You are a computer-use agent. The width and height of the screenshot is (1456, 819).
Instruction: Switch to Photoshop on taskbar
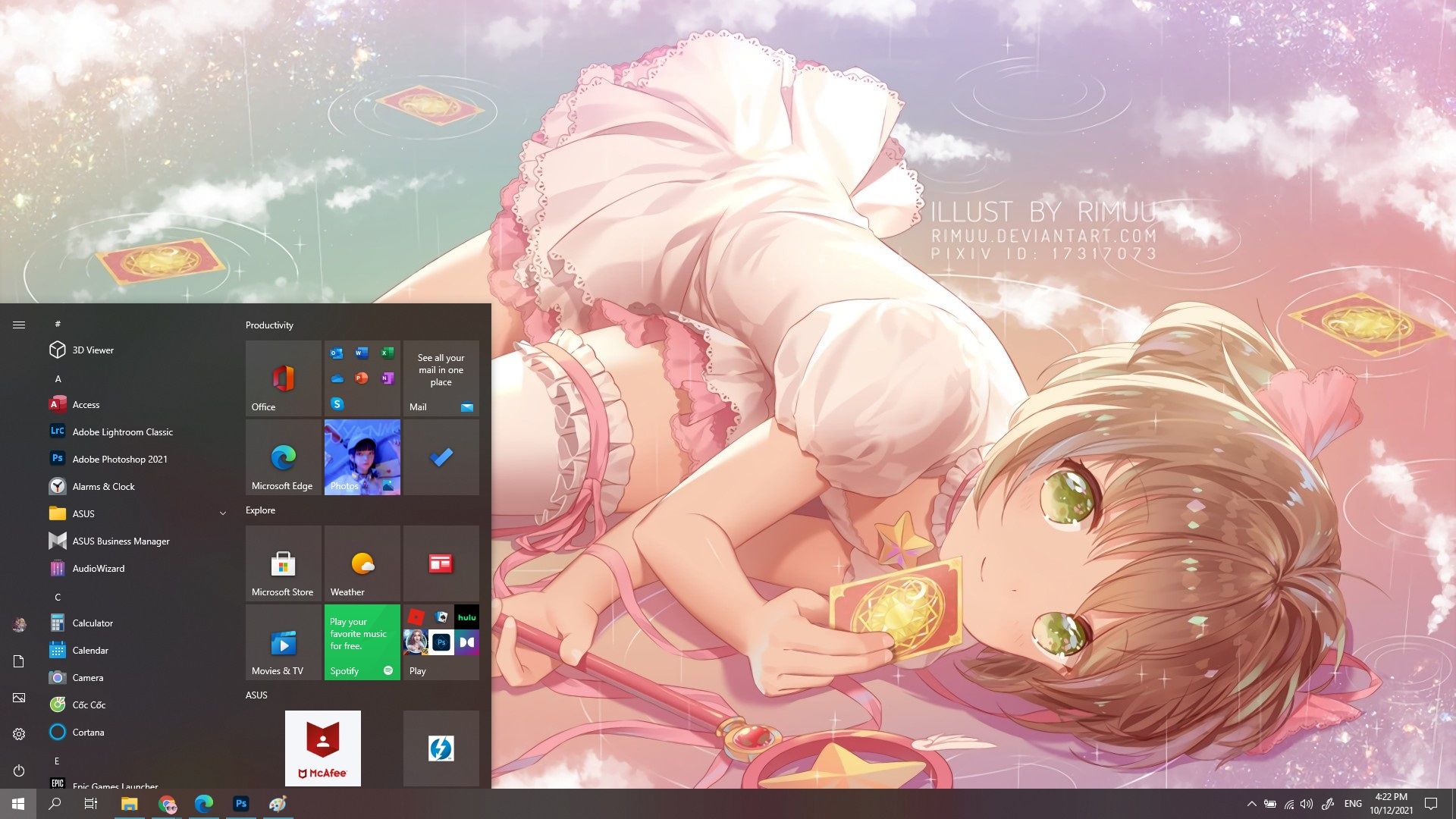point(241,804)
